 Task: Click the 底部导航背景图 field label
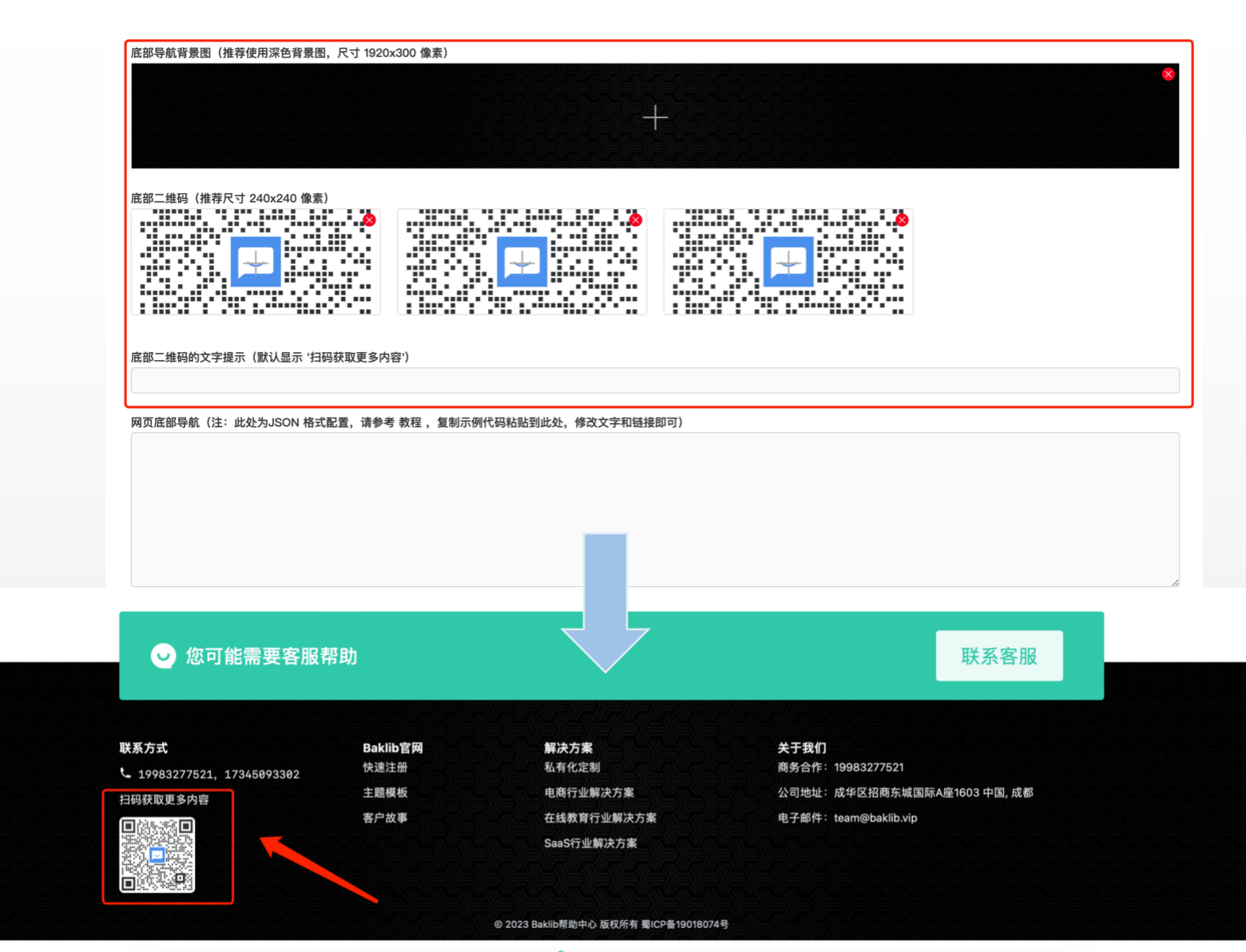pyautogui.click(x=290, y=53)
